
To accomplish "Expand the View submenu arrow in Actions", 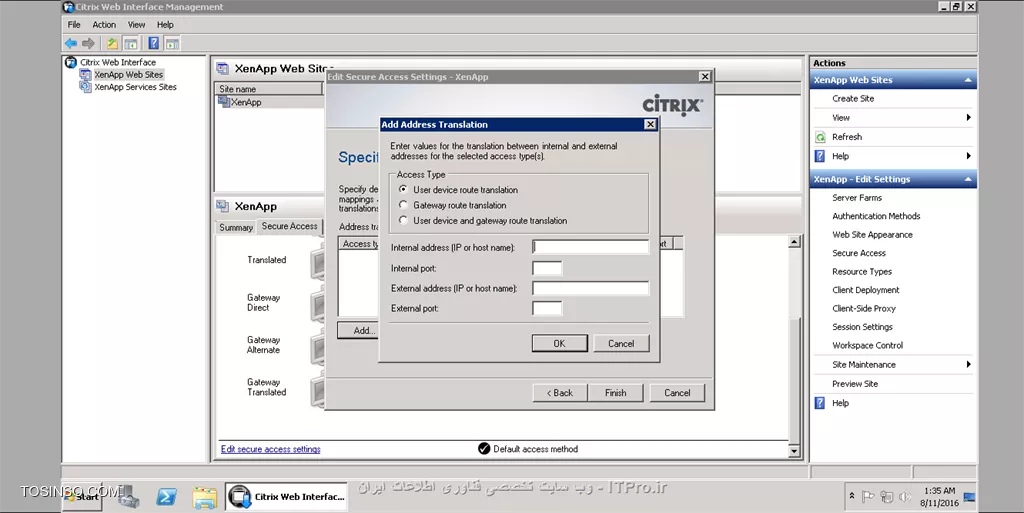I will pyautogui.click(x=968, y=117).
